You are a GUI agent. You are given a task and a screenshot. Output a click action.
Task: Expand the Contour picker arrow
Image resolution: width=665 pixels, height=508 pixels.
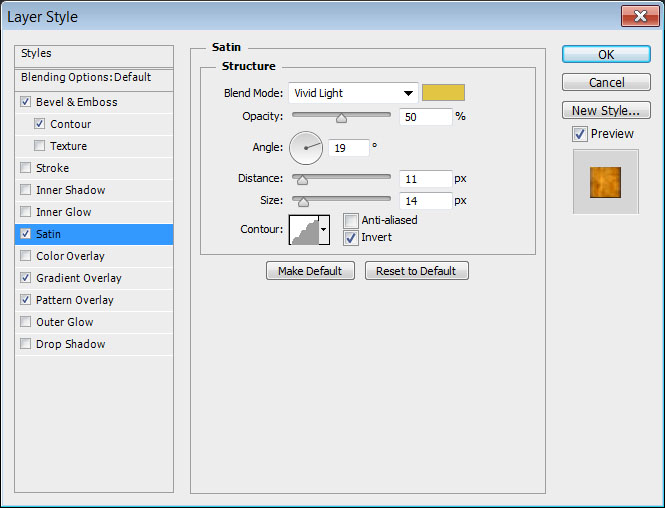coord(324,229)
